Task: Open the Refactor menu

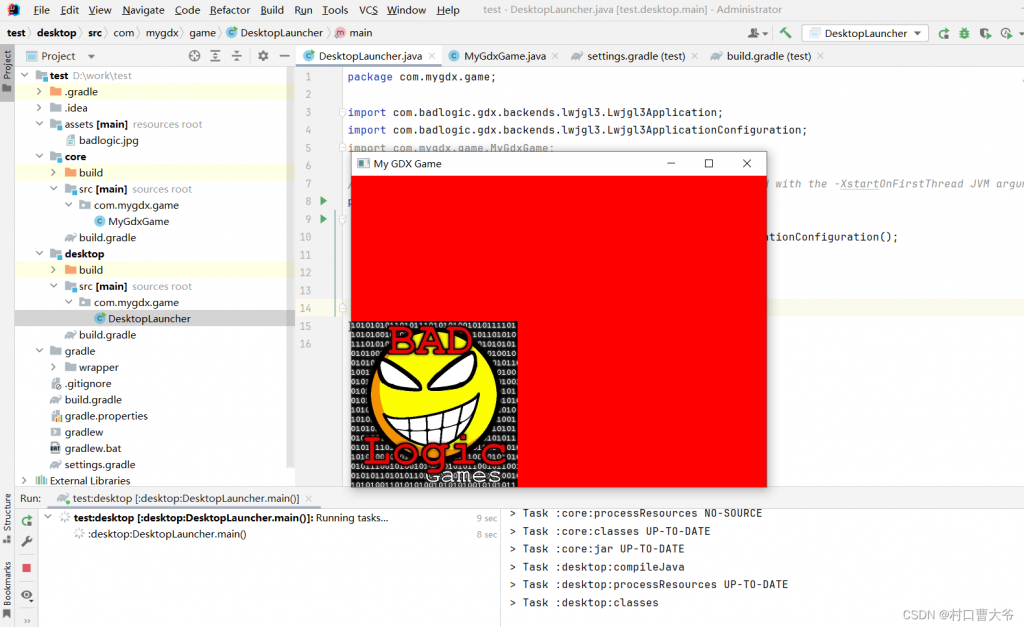Action: tap(230, 10)
